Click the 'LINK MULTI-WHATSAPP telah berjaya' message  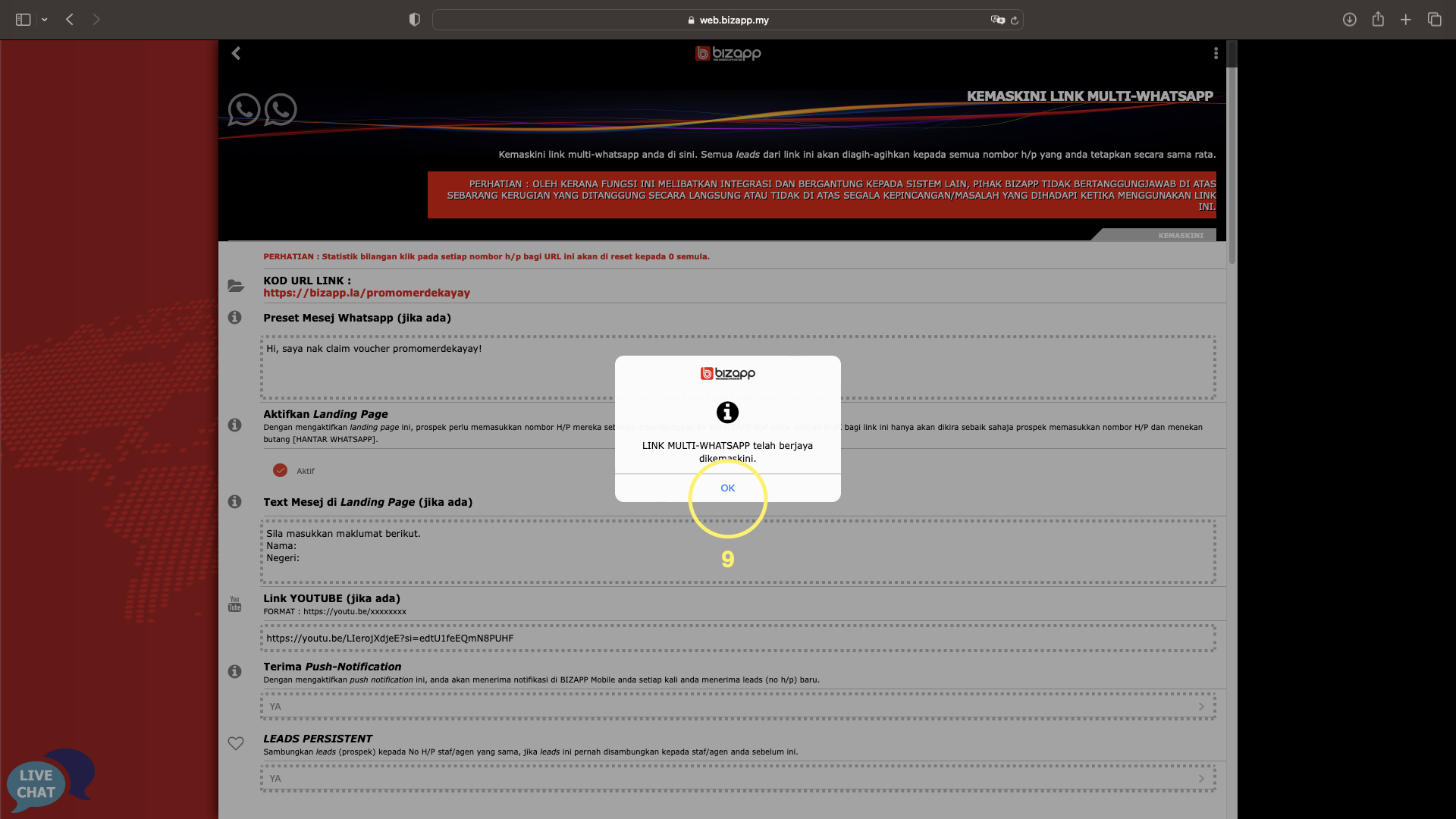click(x=727, y=452)
